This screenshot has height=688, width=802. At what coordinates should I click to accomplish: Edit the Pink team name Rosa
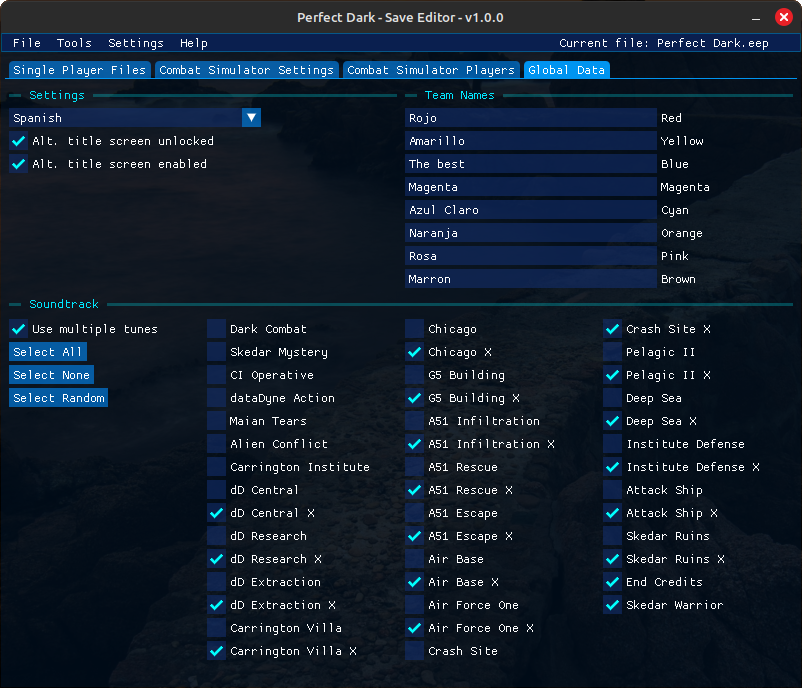(530, 256)
